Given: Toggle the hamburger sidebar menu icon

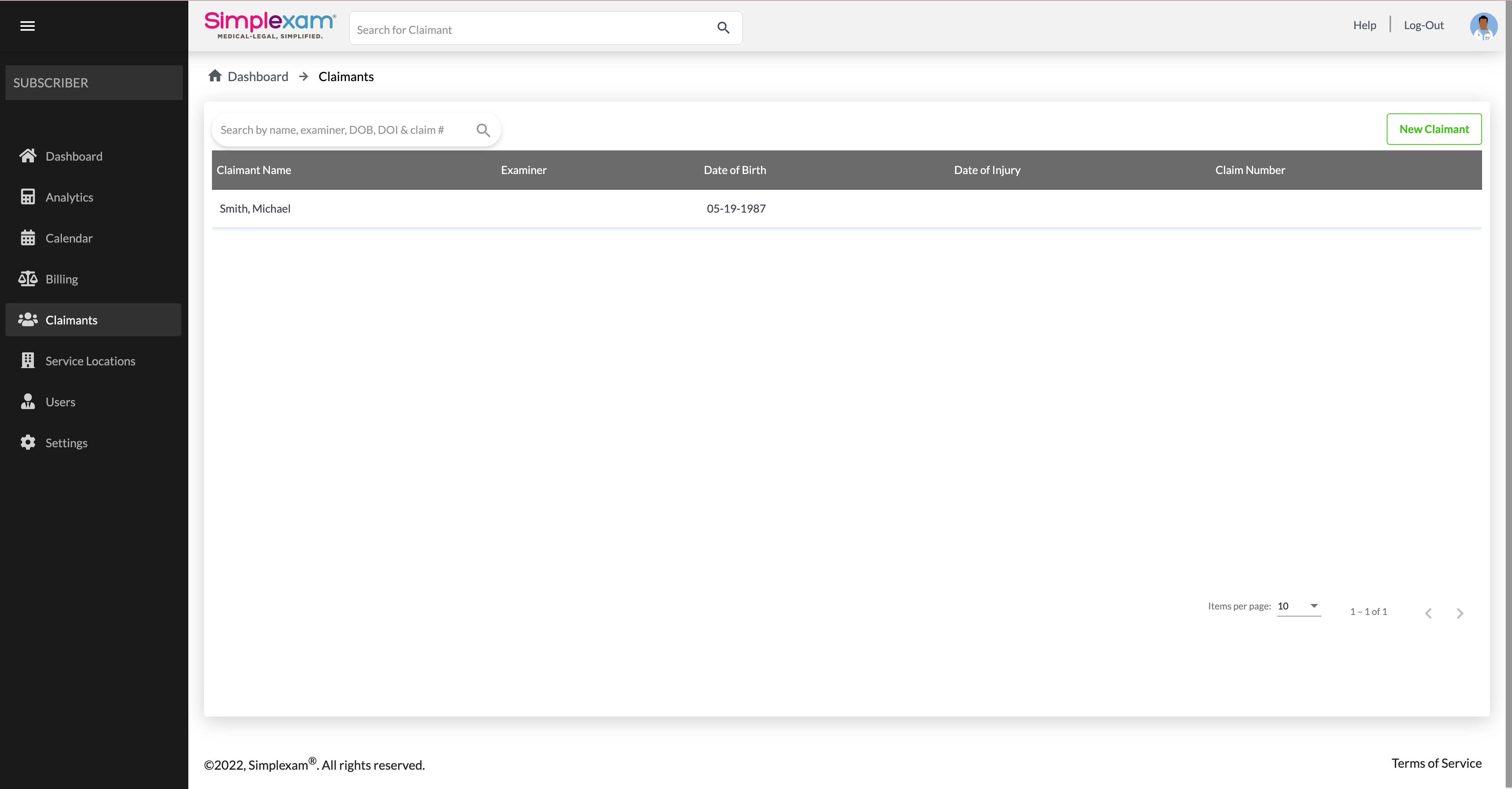Looking at the screenshot, I should (x=27, y=26).
